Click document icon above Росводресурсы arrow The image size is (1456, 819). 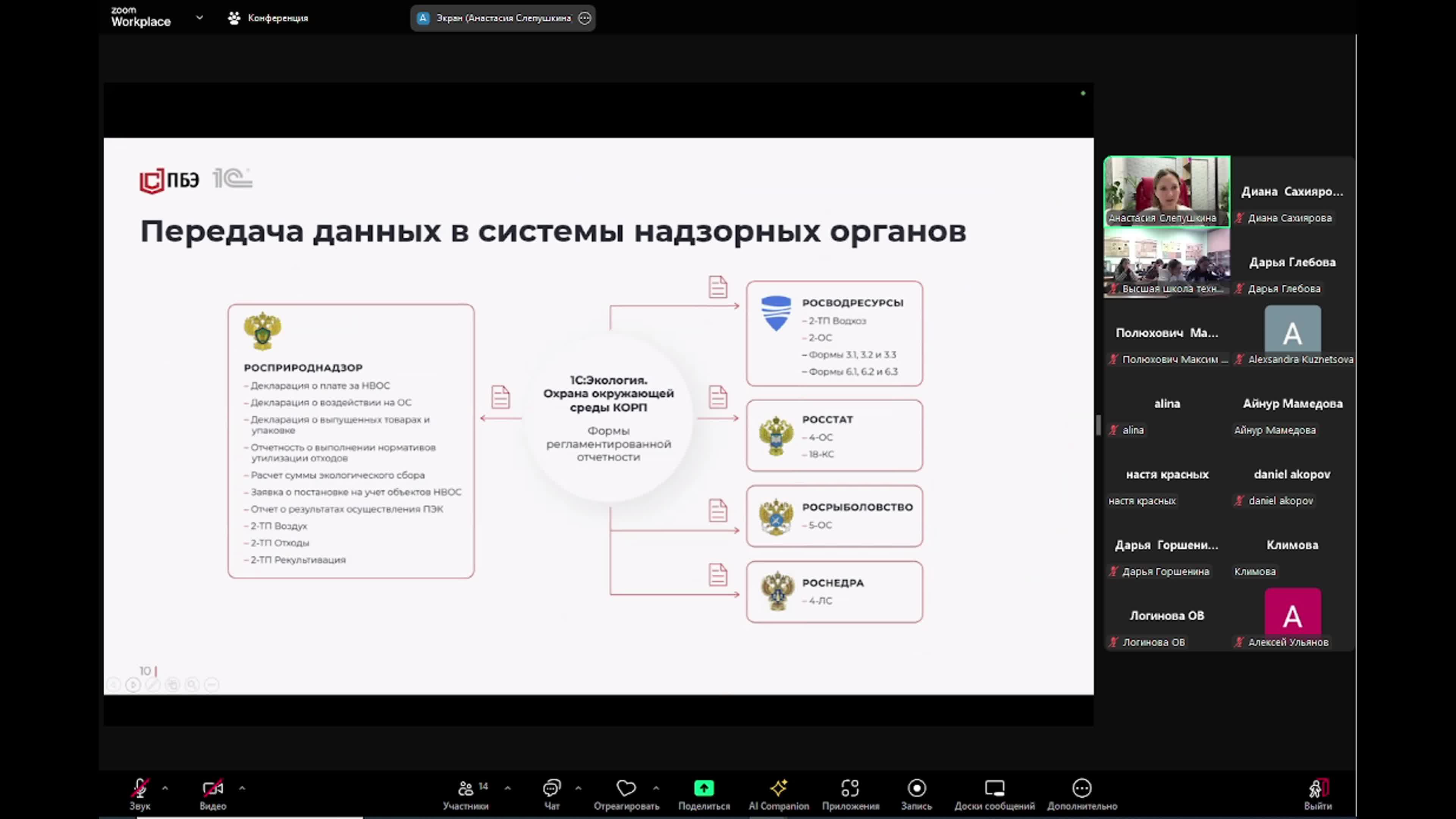coord(718,287)
